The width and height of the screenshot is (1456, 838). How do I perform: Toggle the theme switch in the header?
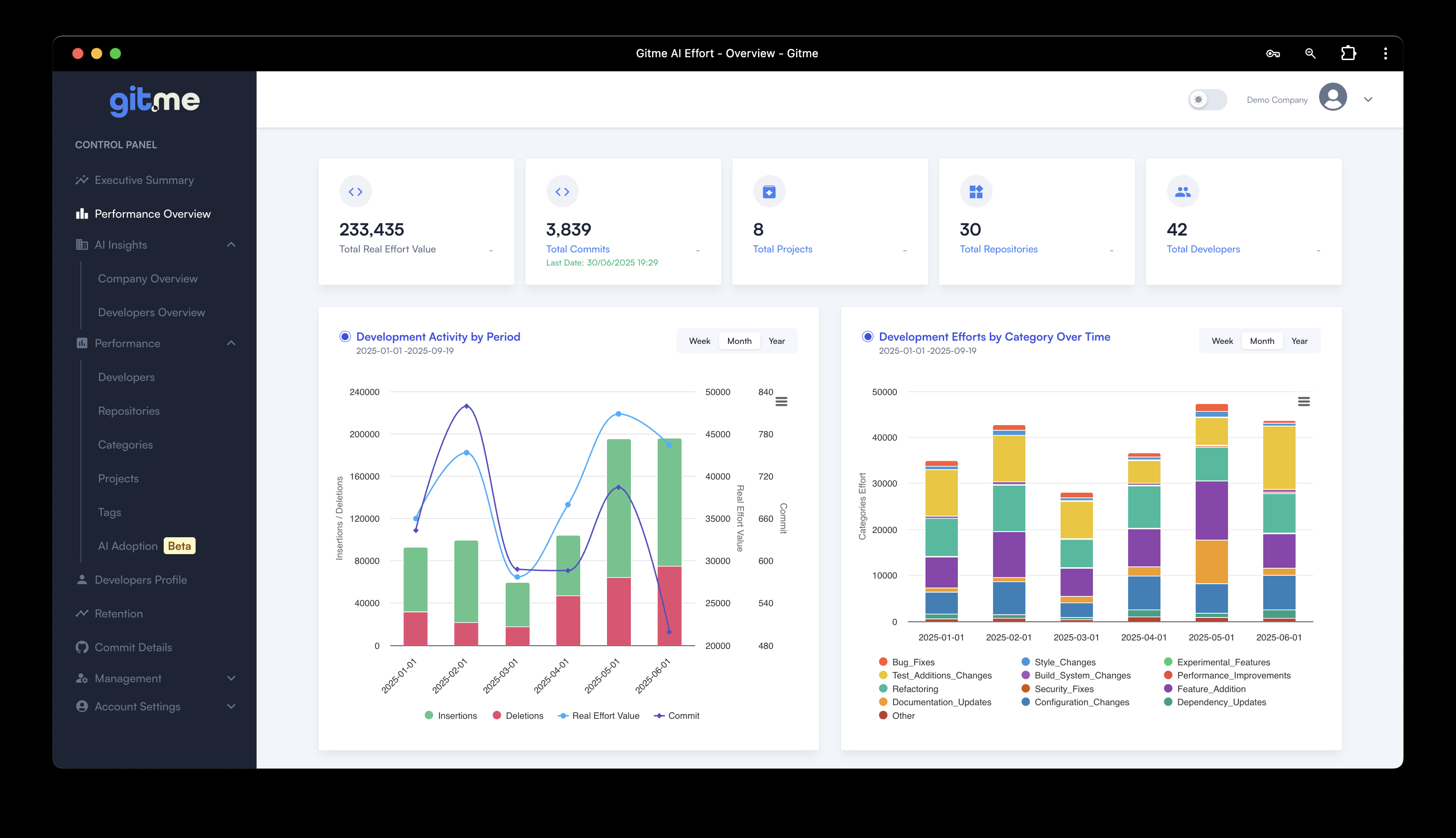click(1206, 99)
